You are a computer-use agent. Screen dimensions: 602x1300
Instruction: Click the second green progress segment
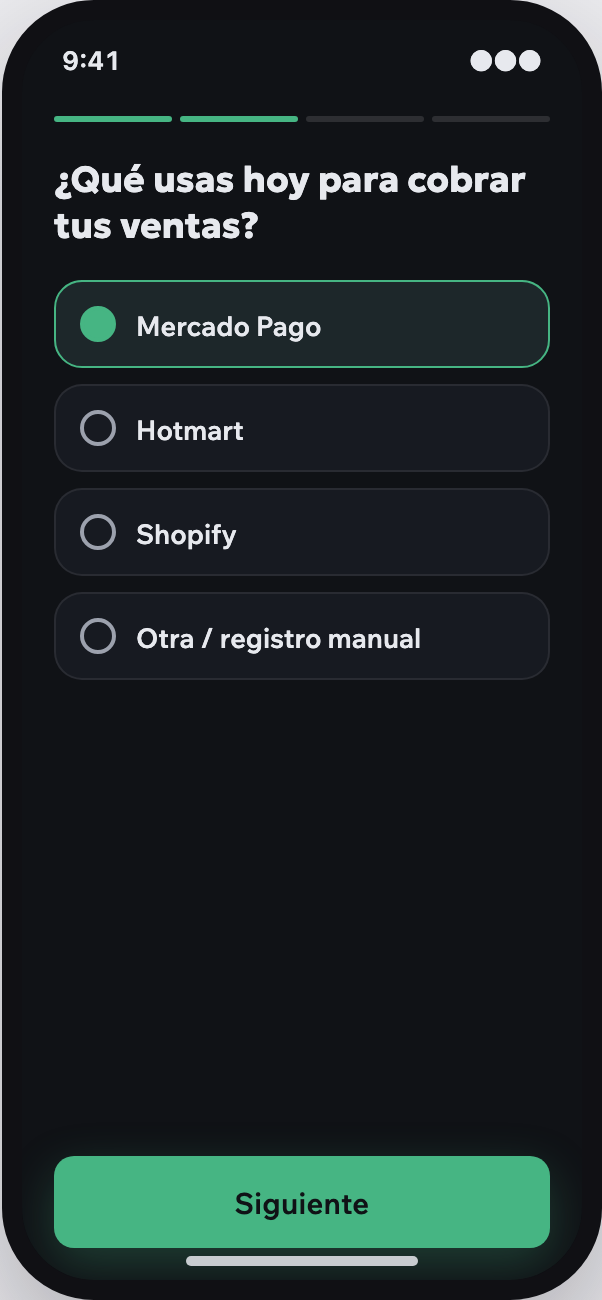(x=239, y=119)
